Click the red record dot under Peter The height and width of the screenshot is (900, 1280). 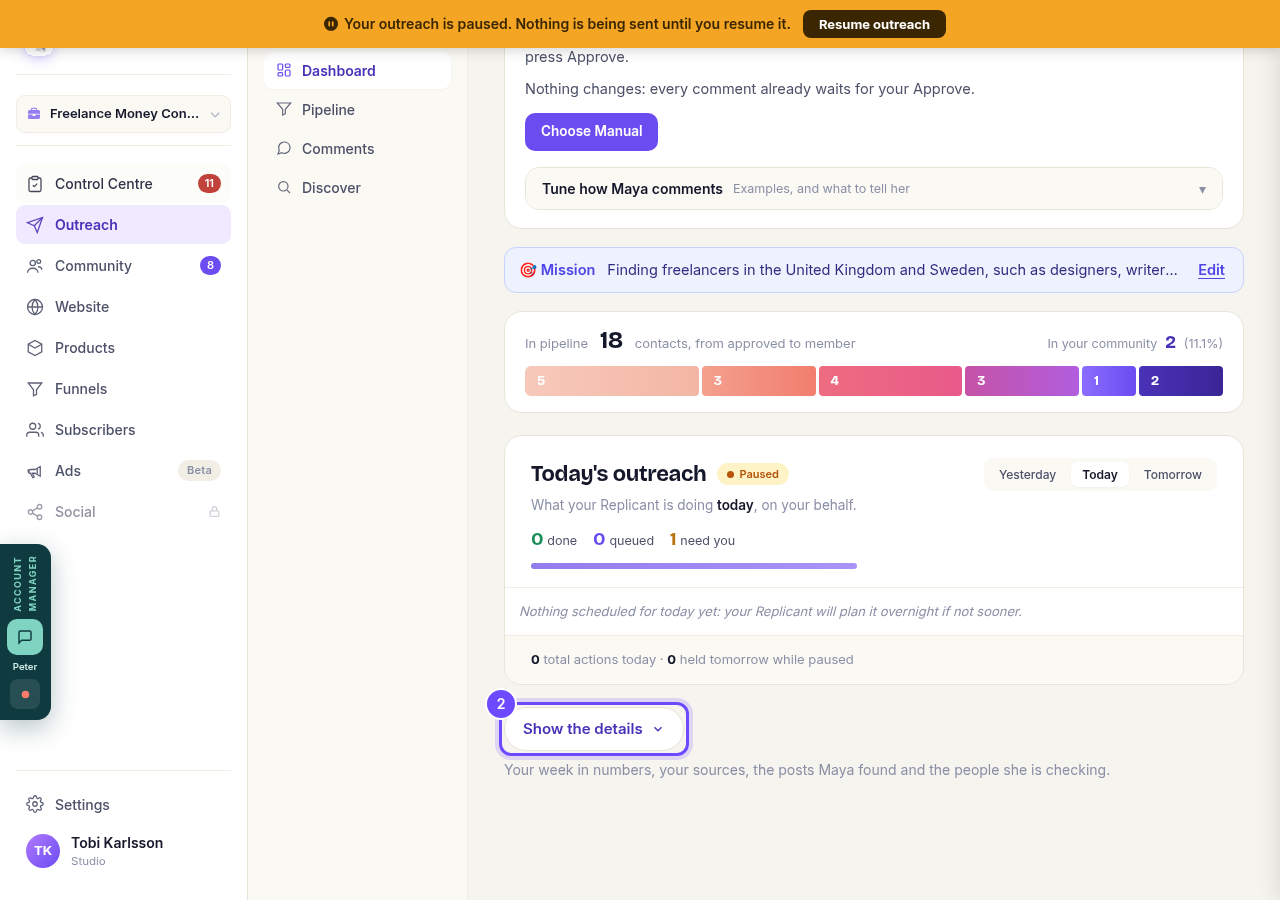pos(25,694)
